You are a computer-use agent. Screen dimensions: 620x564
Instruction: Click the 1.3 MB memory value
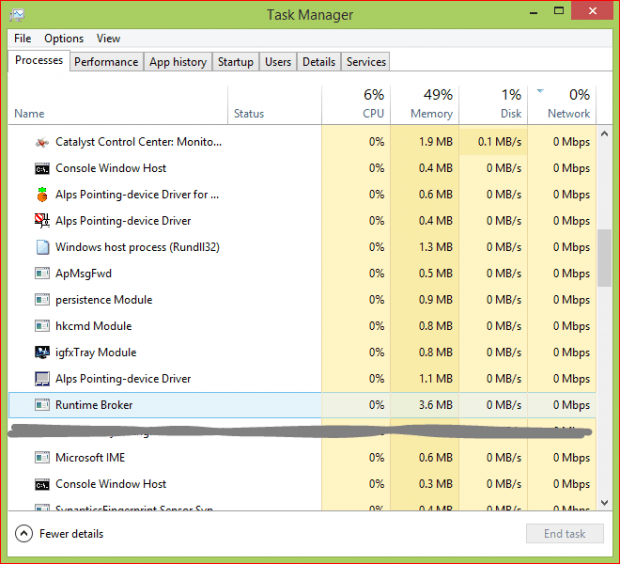[x=435, y=247]
